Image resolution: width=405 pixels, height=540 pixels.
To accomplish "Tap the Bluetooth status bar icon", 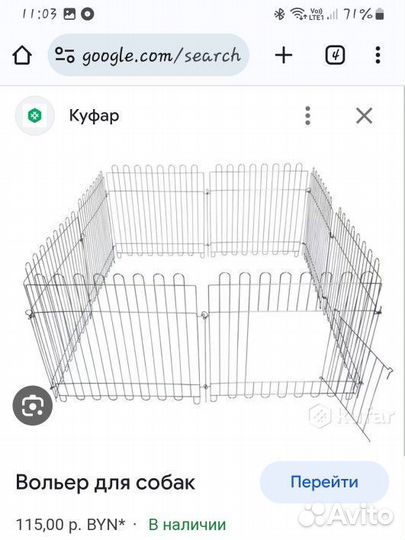I will click(x=279, y=14).
